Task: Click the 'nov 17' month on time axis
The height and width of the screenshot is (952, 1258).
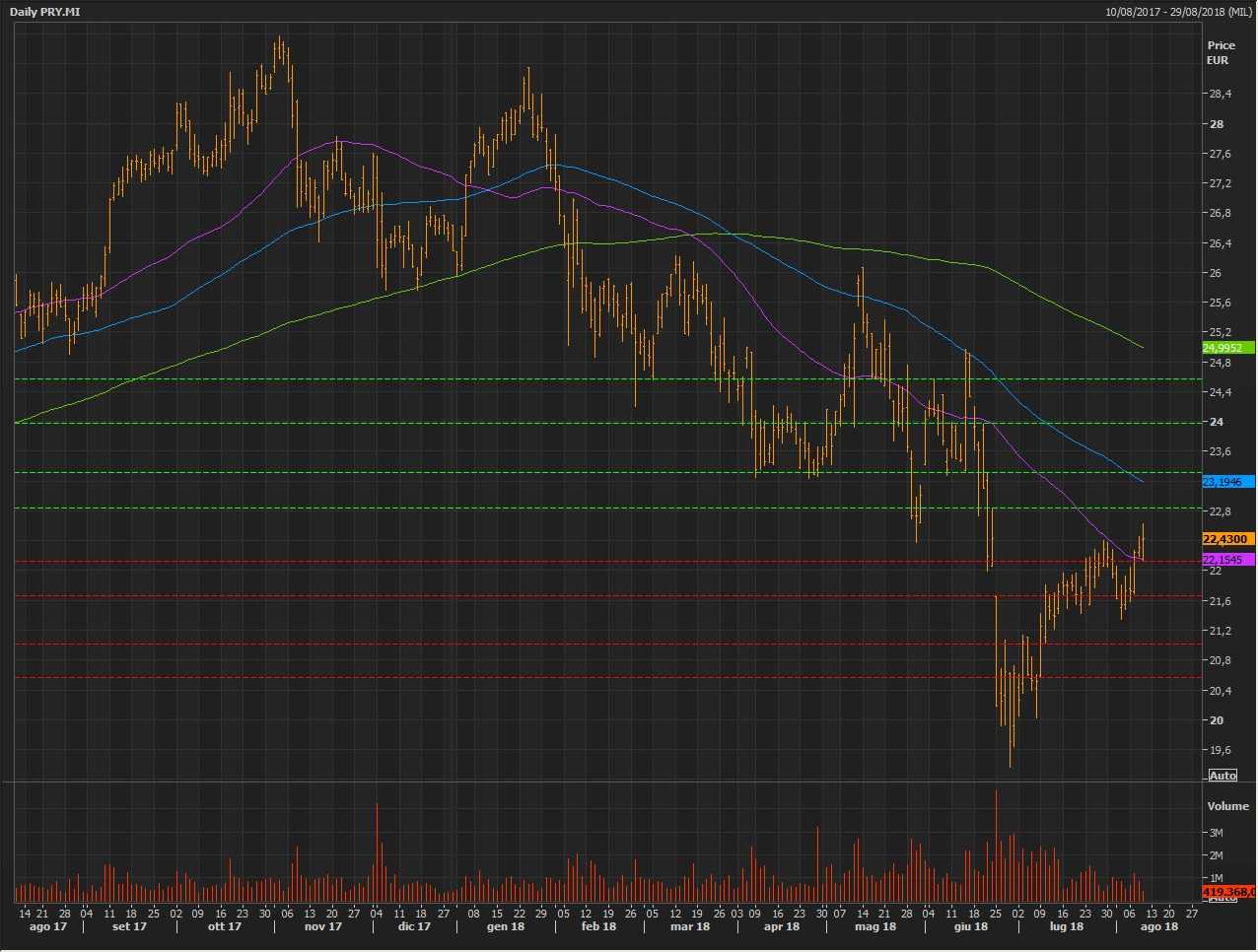Action: 322,926
